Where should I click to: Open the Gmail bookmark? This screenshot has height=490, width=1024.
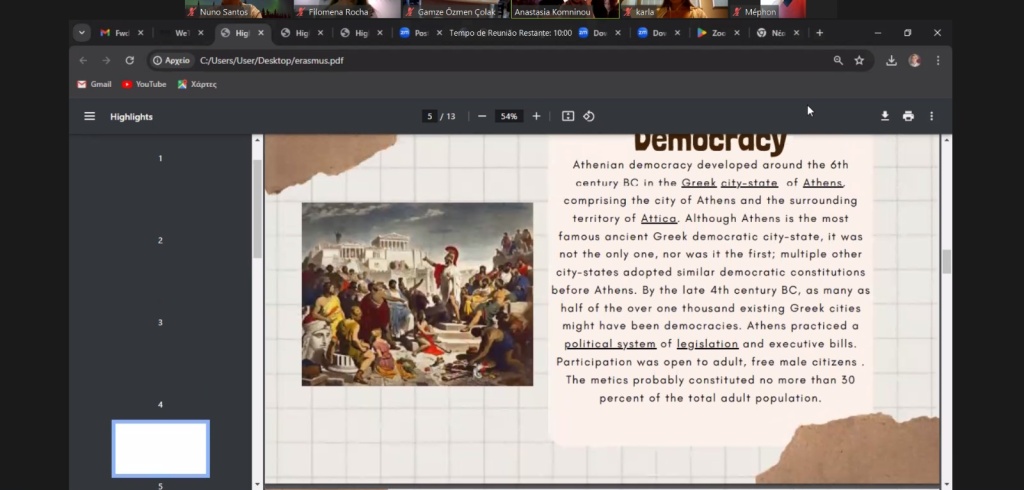(x=94, y=84)
